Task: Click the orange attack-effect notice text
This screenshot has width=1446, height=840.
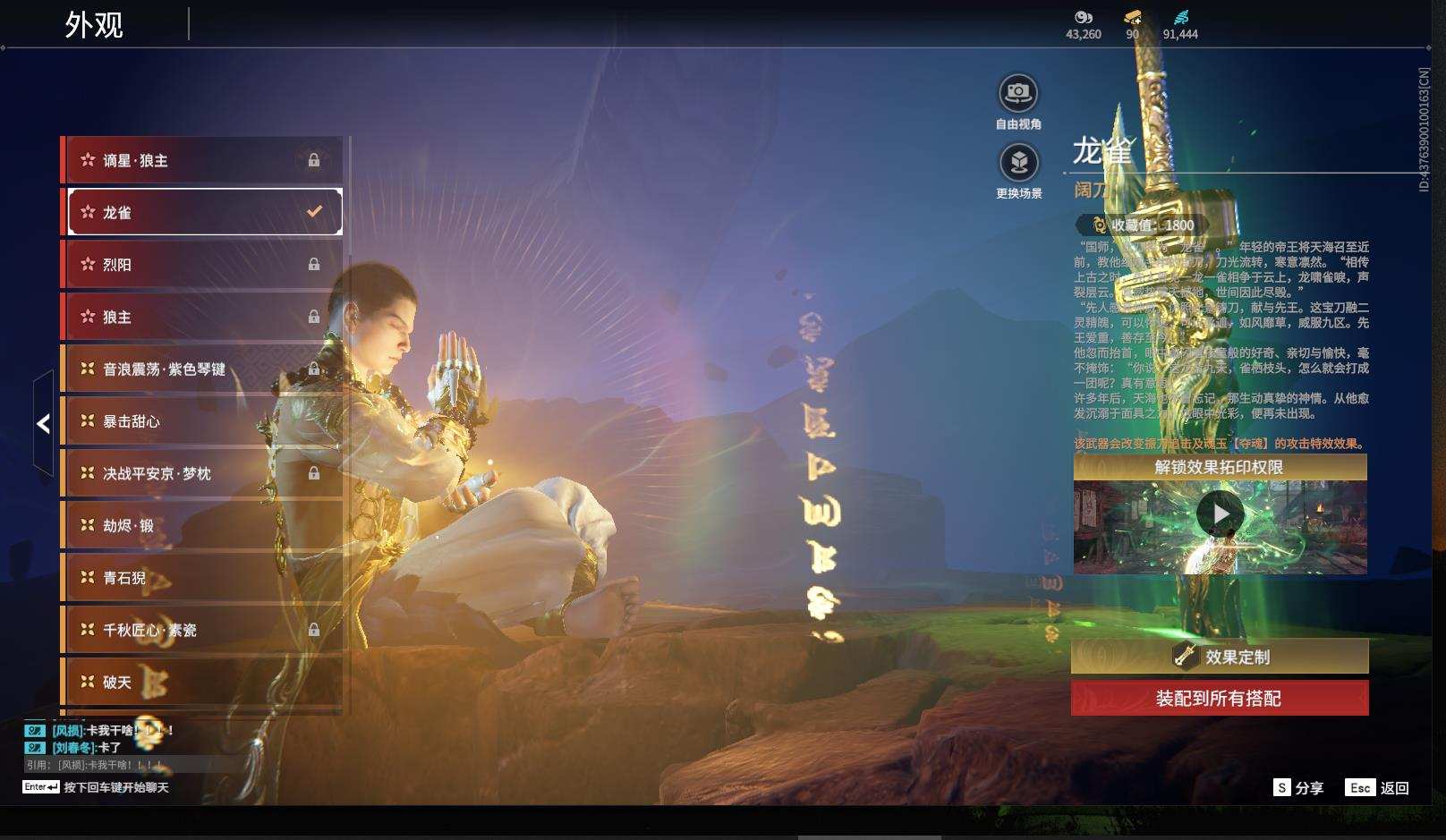Action: [1221, 444]
